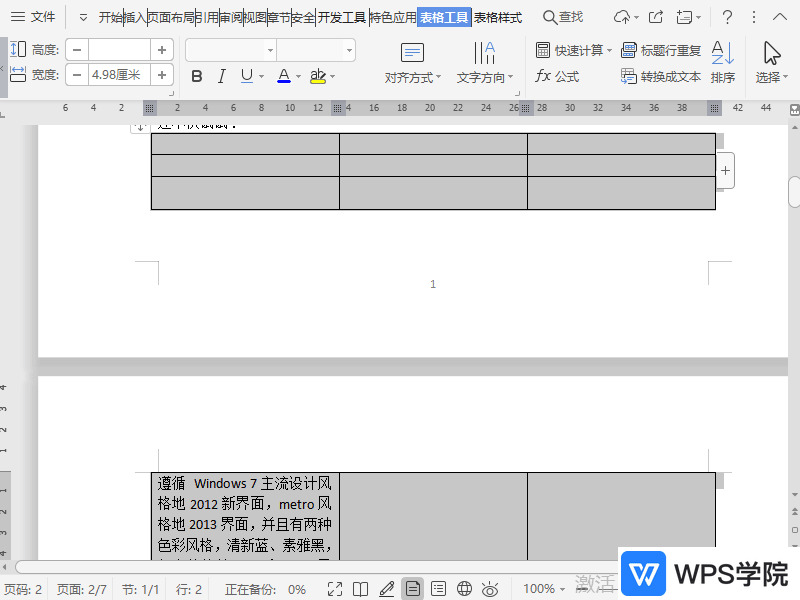Click the 查找 search button

click(563, 17)
